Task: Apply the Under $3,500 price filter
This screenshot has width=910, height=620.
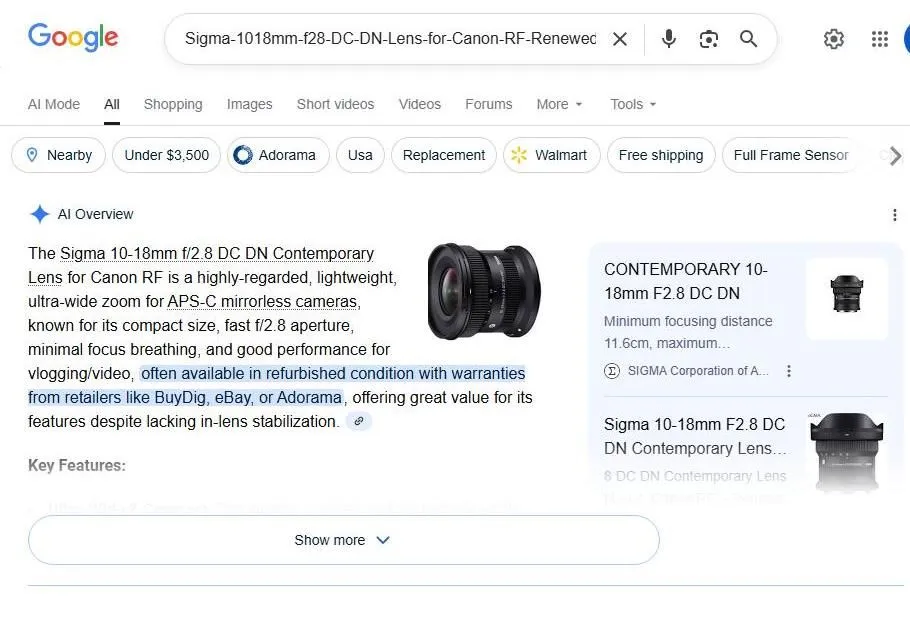Action: (166, 155)
